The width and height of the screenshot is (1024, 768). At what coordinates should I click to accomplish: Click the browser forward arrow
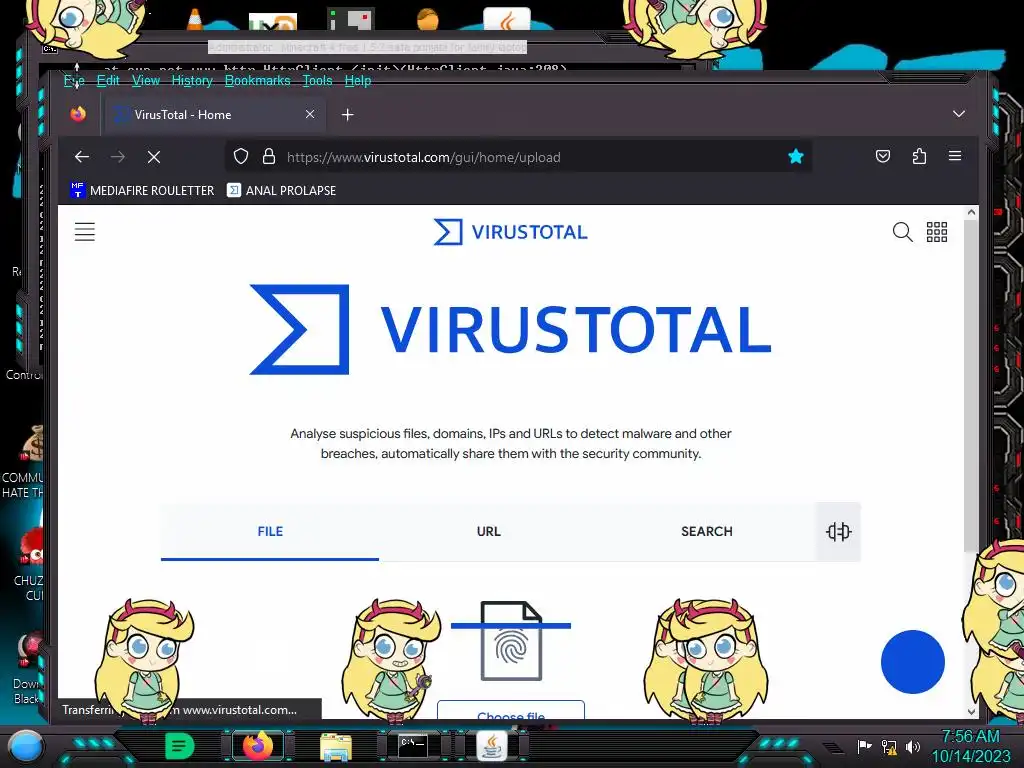(118, 157)
